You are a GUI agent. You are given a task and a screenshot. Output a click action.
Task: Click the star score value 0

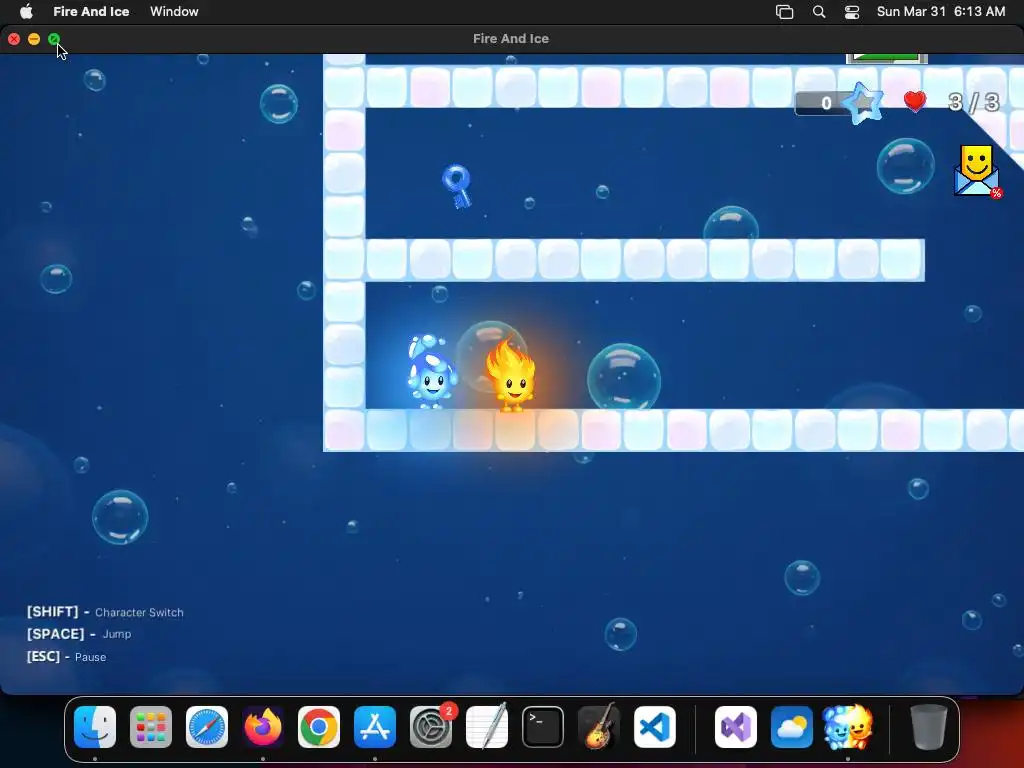[x=826, y=103]
